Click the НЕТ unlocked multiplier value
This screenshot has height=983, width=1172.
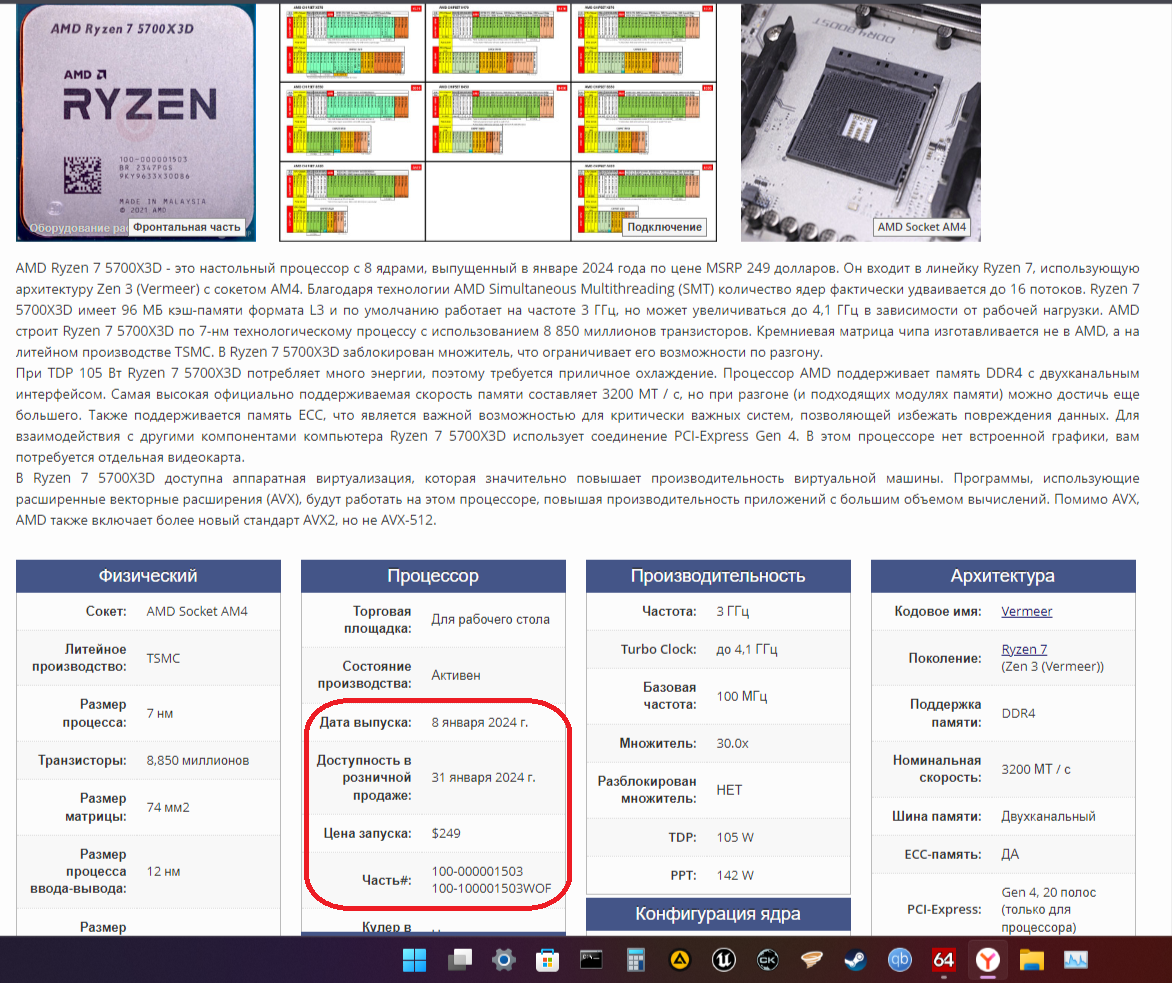click(x=730, y=790)
